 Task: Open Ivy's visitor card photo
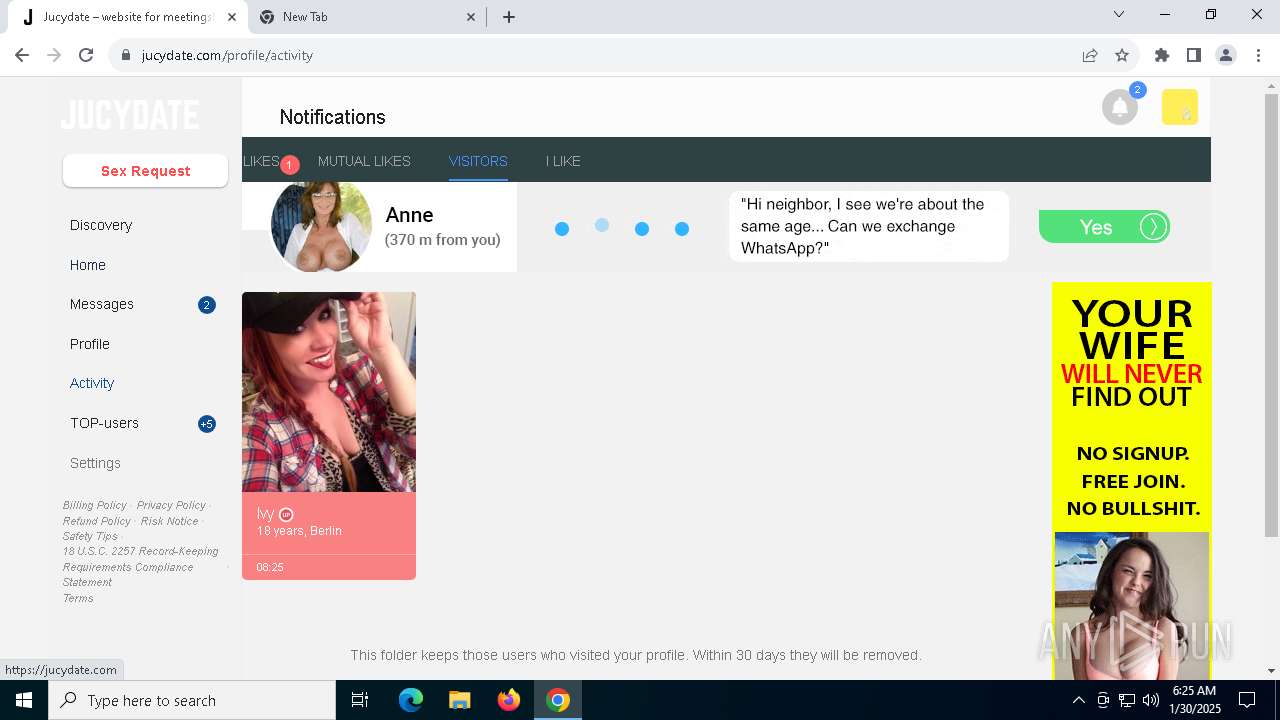click(x=329, y=392)
